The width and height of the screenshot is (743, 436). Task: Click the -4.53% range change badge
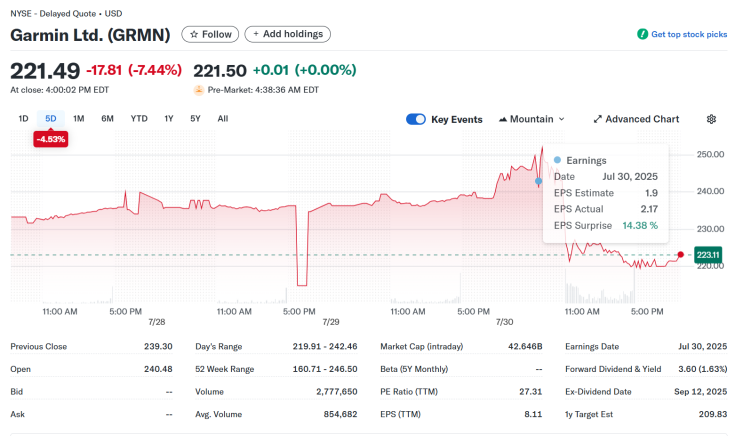51,139
